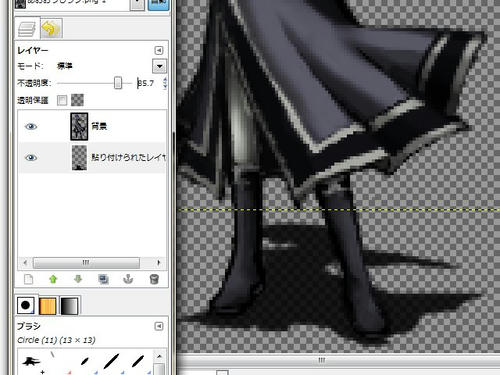
Task: Open the Gradients tab
Action: [x=70, y=306]
